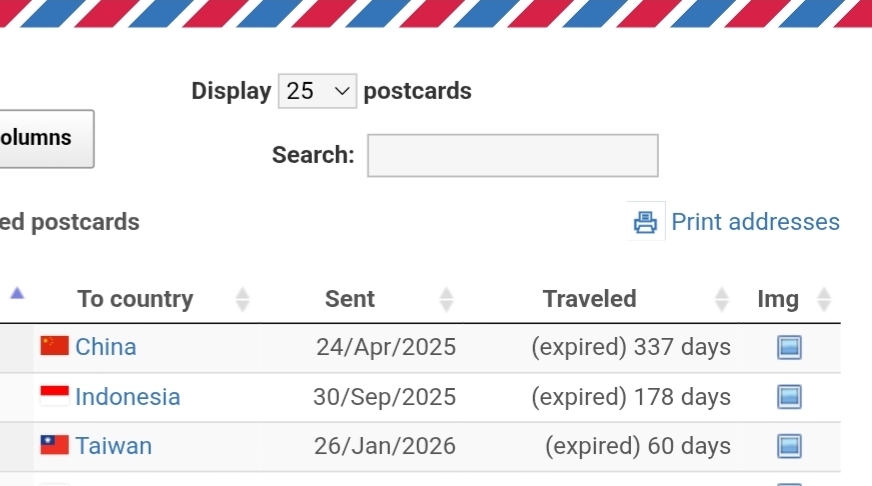Viewport: 872px width, 486px height.
Task: Select the 24/Apr/2025 sent date cell
Action: tap(386, 347)
